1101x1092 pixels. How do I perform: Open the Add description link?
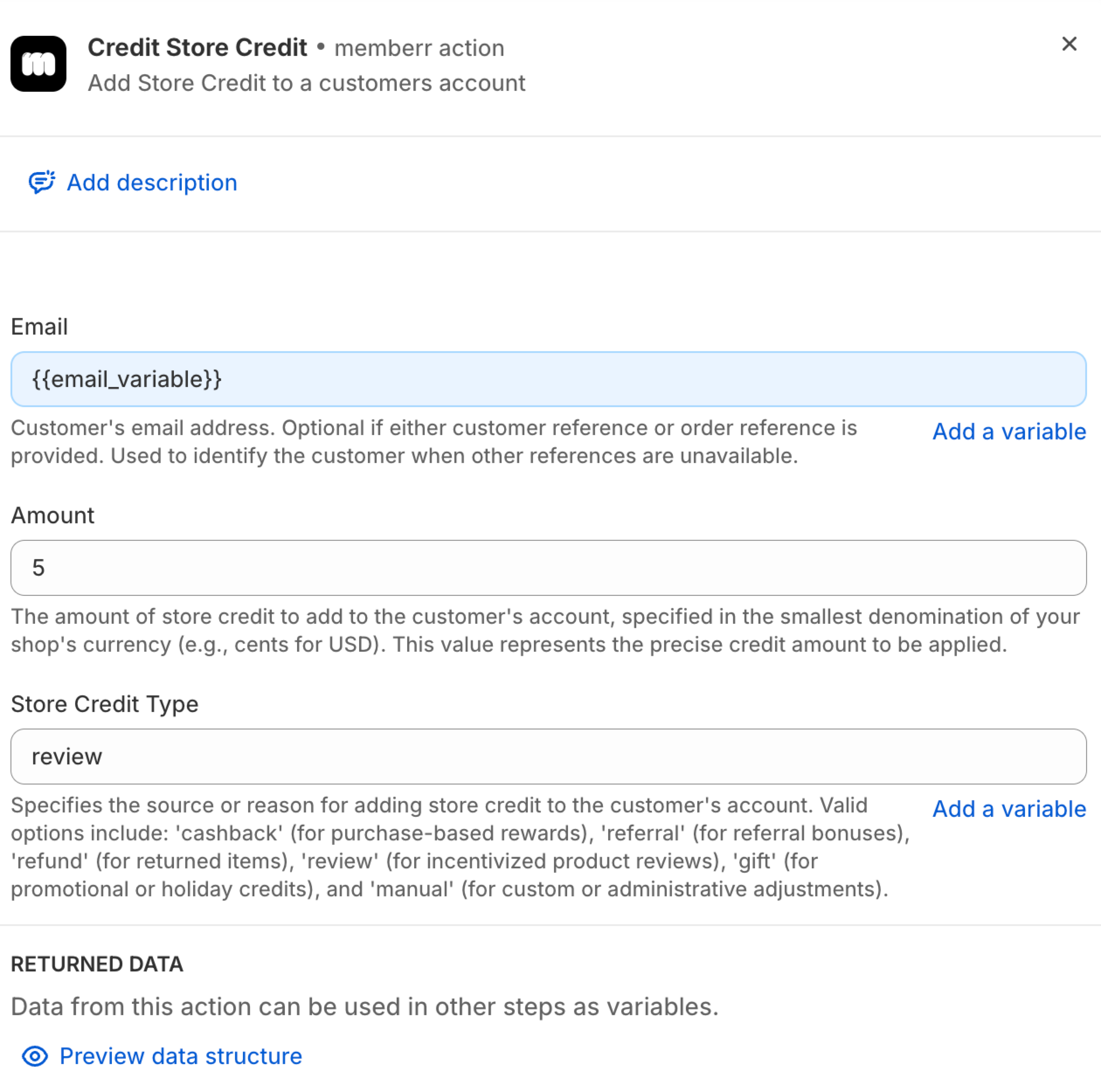point(152,183)
